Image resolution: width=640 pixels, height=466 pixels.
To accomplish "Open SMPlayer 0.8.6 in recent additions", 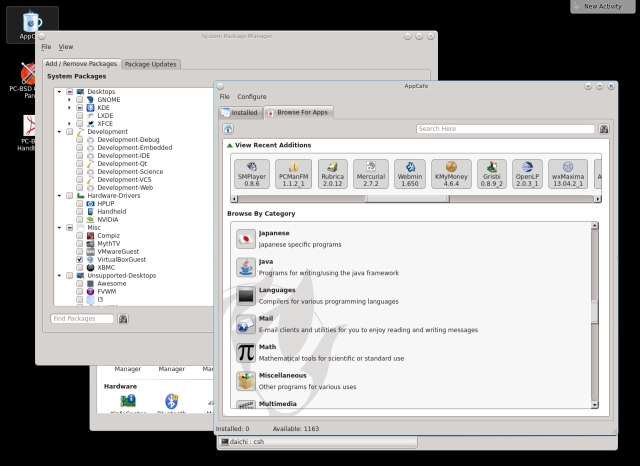I will pyautogui.click(x=252, y=174).
